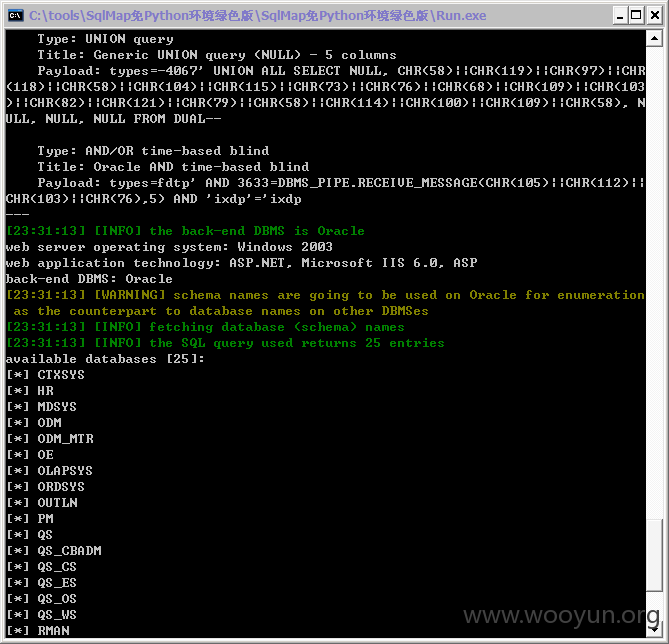Screen dimensions: 669x644
Task: Select the RMAN database entry
Action: coord(38,631)
